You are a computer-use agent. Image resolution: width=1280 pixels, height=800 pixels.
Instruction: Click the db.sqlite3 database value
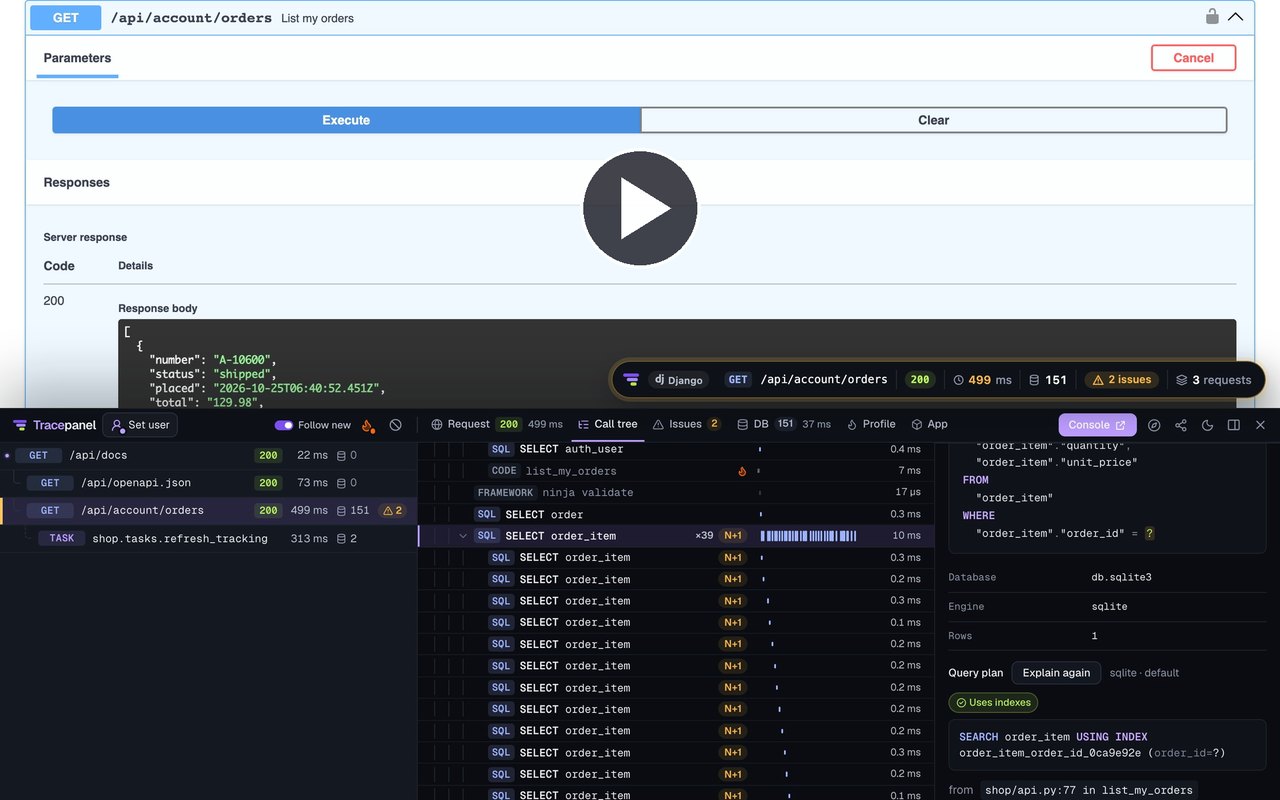coord(1120,577)
